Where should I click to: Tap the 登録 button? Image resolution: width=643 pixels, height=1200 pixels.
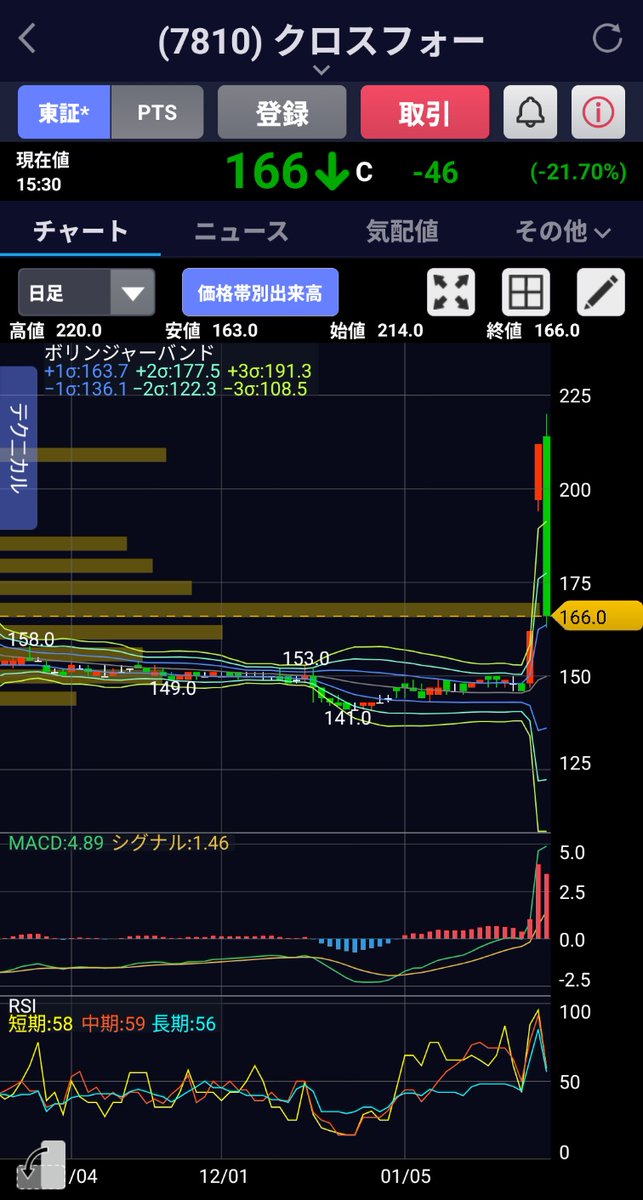click(282, 112)
